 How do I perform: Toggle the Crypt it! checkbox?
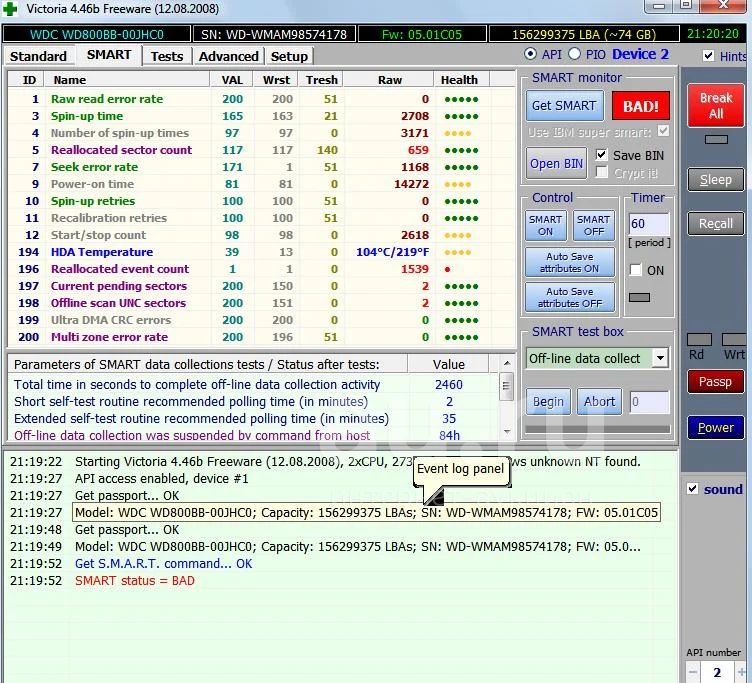coord(601,172)
